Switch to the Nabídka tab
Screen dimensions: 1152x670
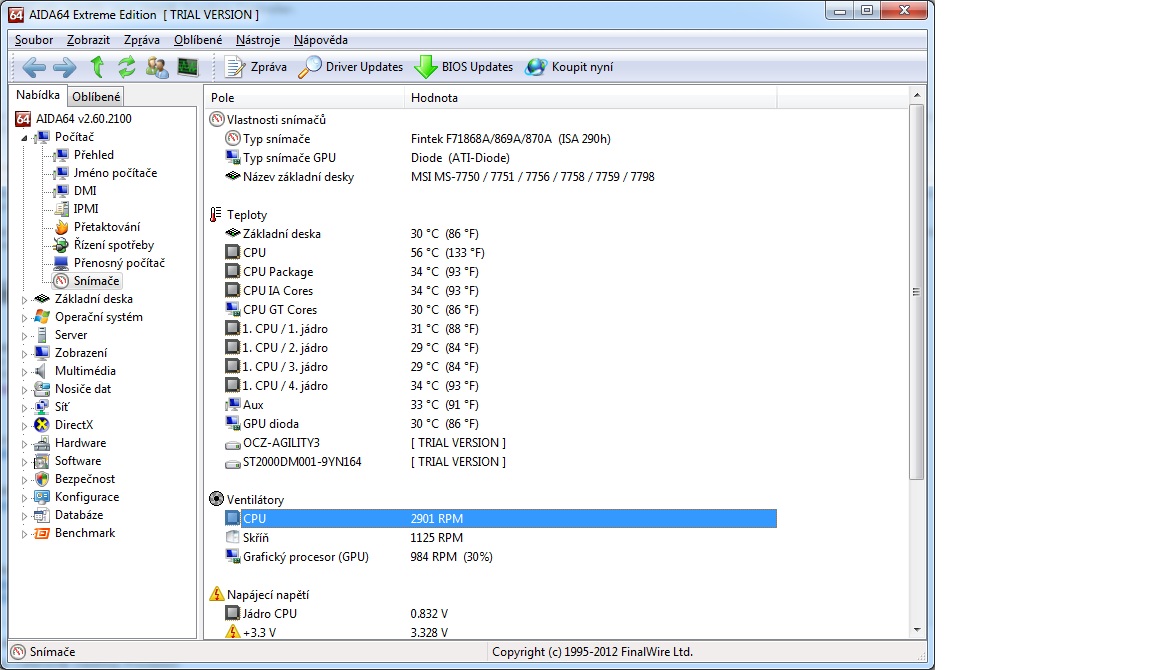[37, 95]
